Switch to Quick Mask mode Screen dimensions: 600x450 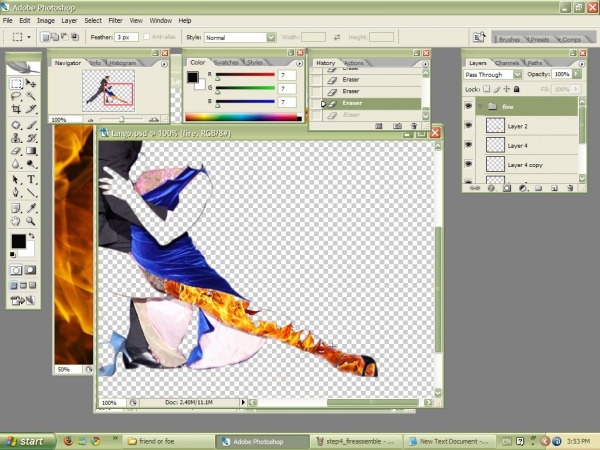pos(31,270)
